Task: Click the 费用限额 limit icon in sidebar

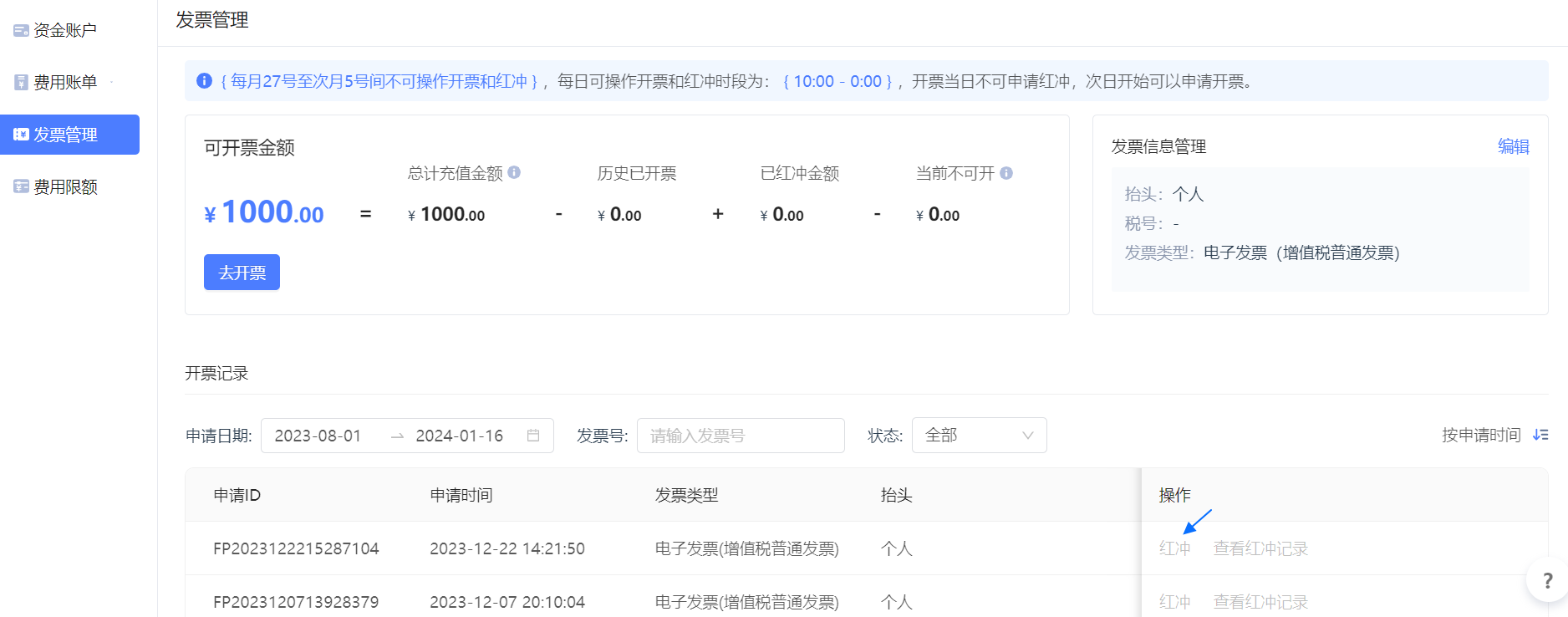Action: [21, 186]
